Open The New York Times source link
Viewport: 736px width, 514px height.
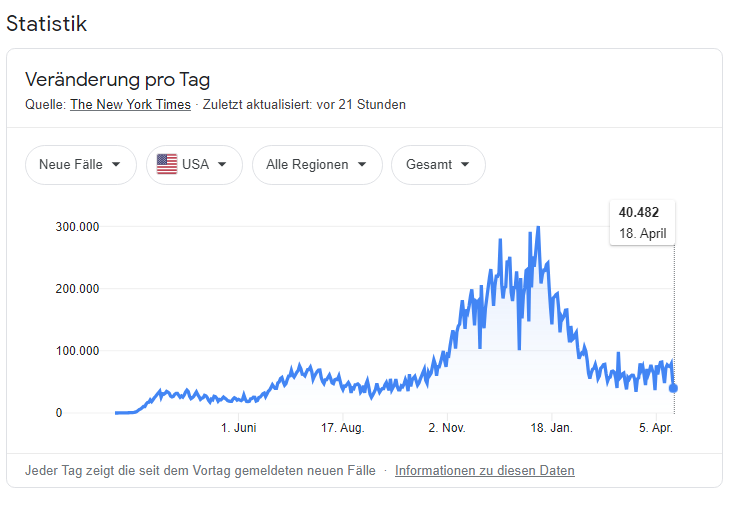132,104
